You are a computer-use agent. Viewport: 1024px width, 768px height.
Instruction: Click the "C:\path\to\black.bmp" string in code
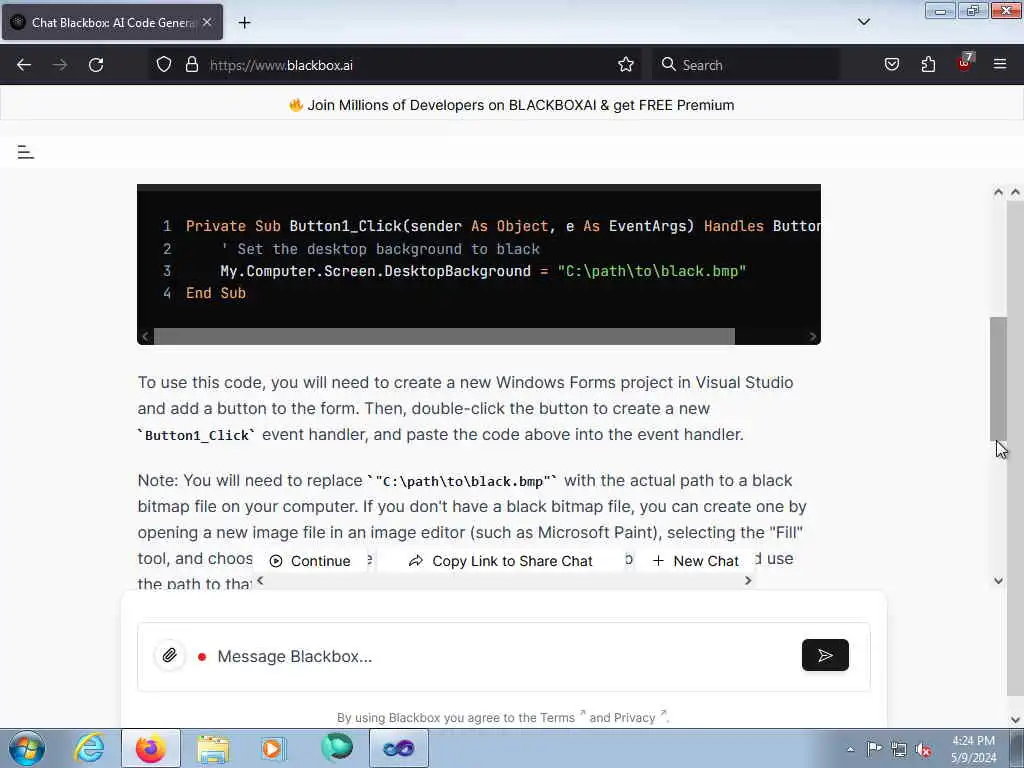652,271
